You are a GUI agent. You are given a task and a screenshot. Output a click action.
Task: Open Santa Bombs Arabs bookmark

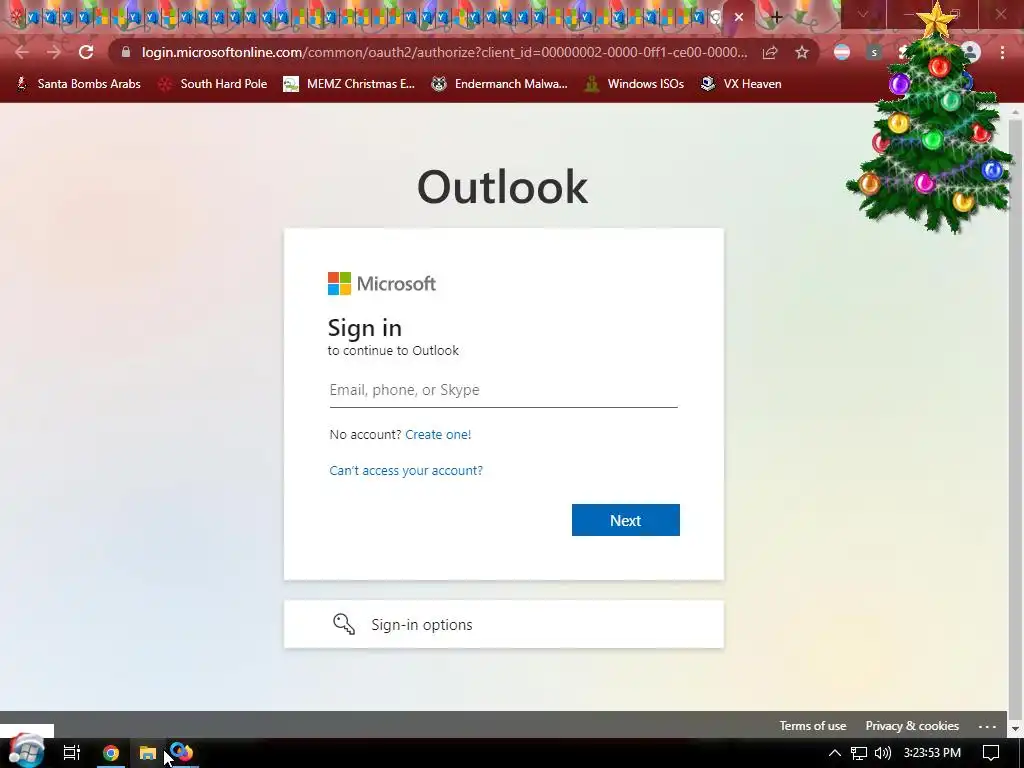[x=78, y=84]
